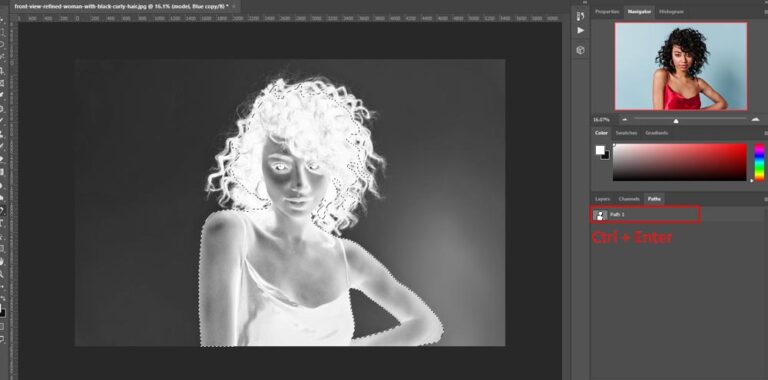Open the Navigator panel group menu
Viewport: 768px width, 380px height.
766,11
